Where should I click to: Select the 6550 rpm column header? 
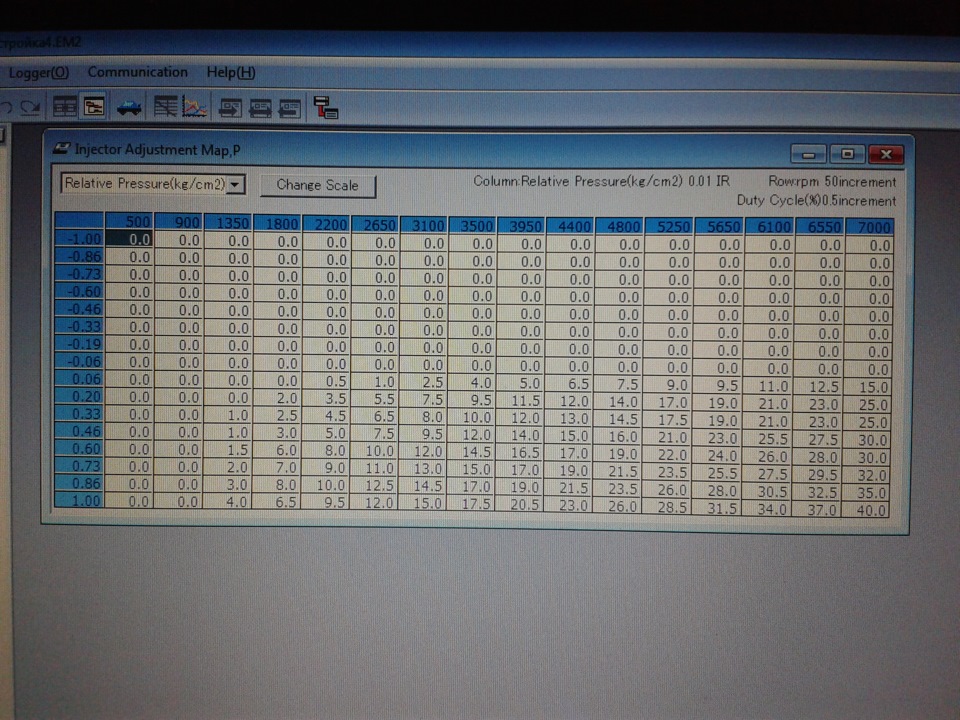pos(820,227)
